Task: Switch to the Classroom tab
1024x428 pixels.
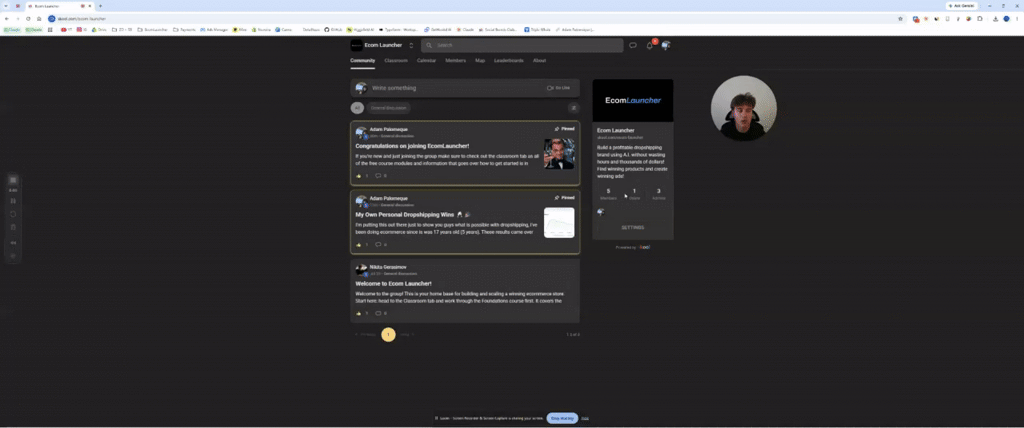Action: [396, 61]
